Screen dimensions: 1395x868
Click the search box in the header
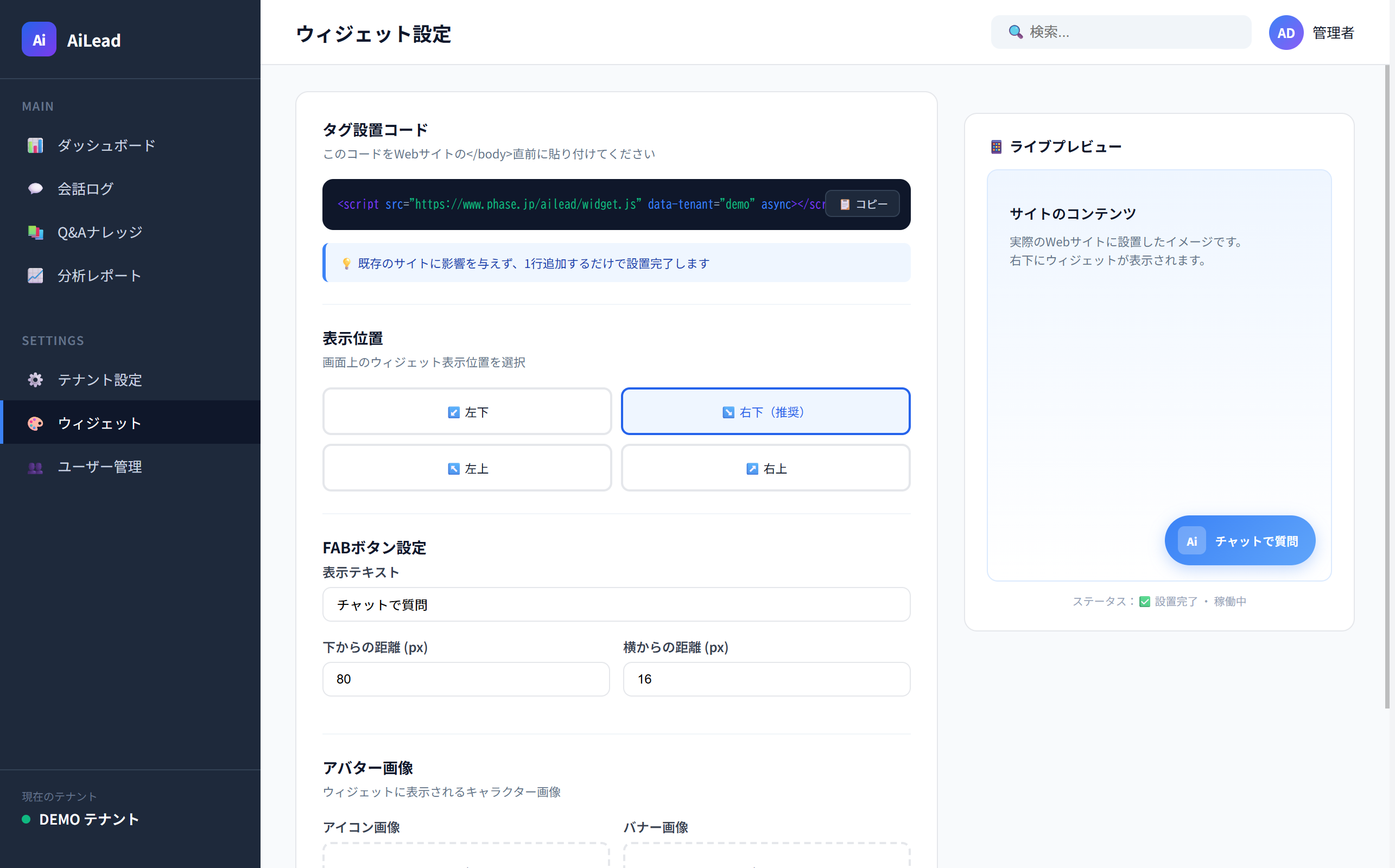[x=1120, y=32]
